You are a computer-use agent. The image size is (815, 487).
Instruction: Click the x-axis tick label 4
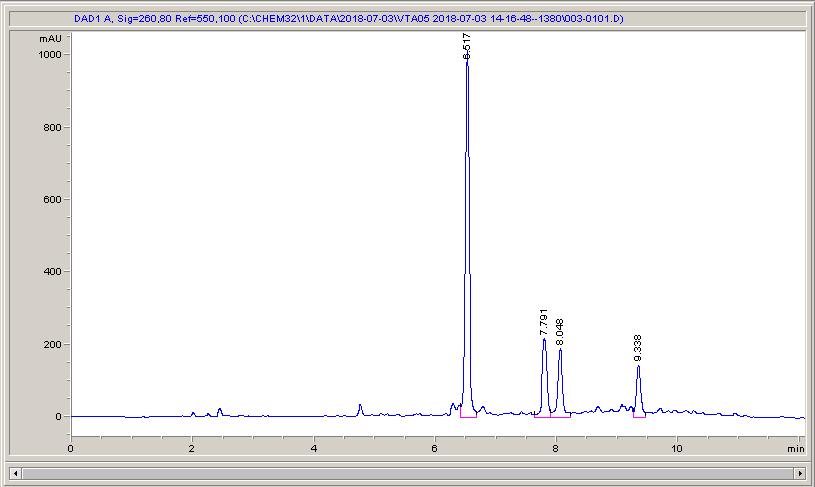click(313, 449)
